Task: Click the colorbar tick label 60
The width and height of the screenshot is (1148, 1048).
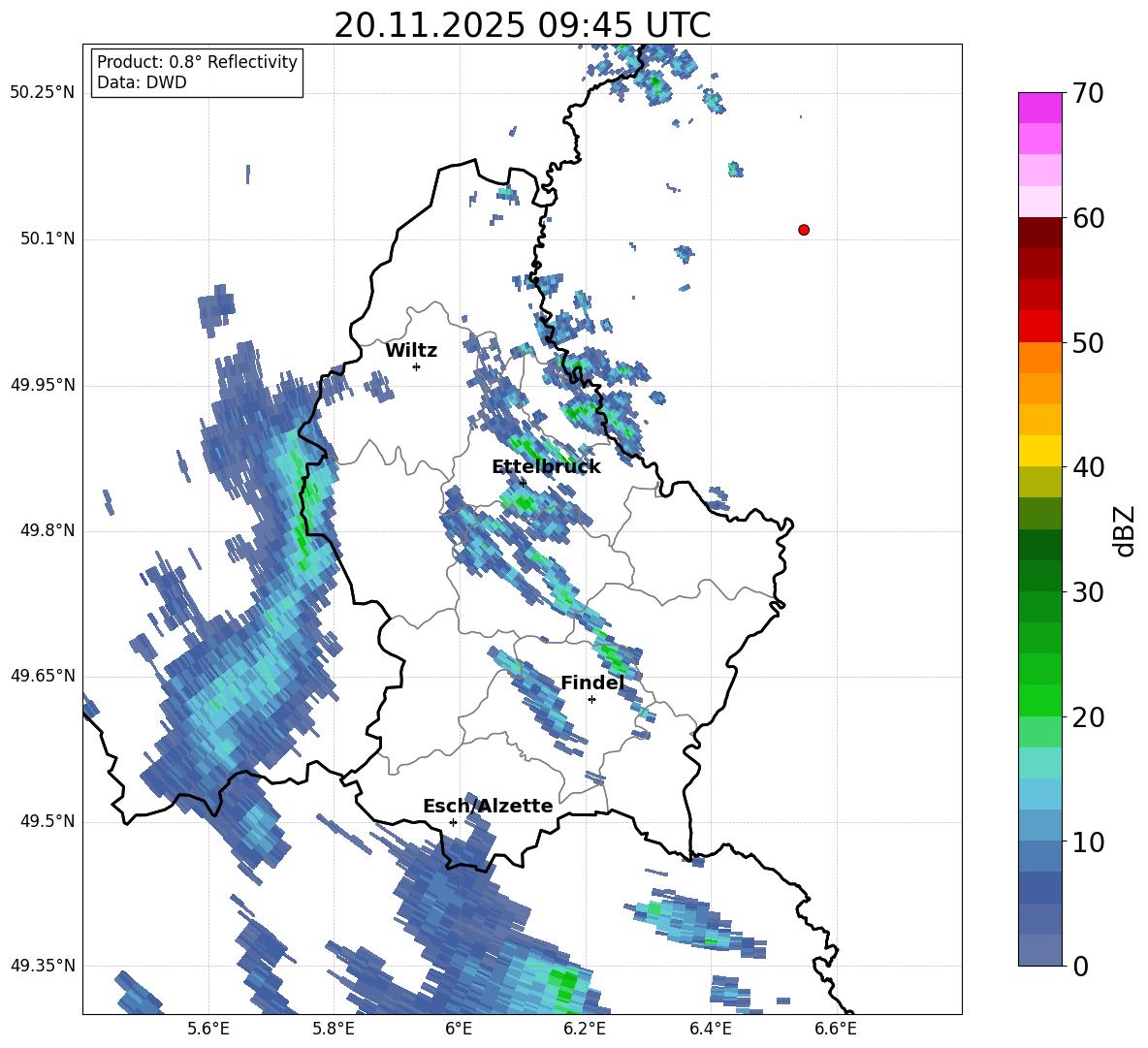Action: click(x=1089, y=218)
